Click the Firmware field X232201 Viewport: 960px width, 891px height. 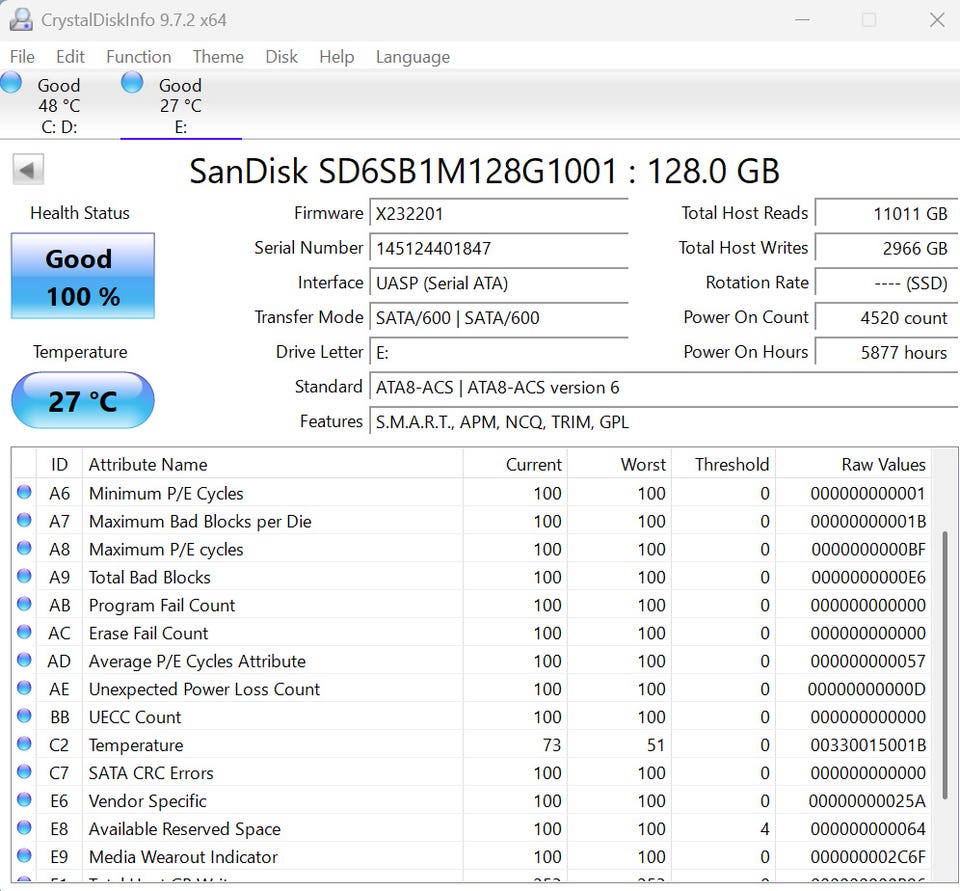(499, 214)
